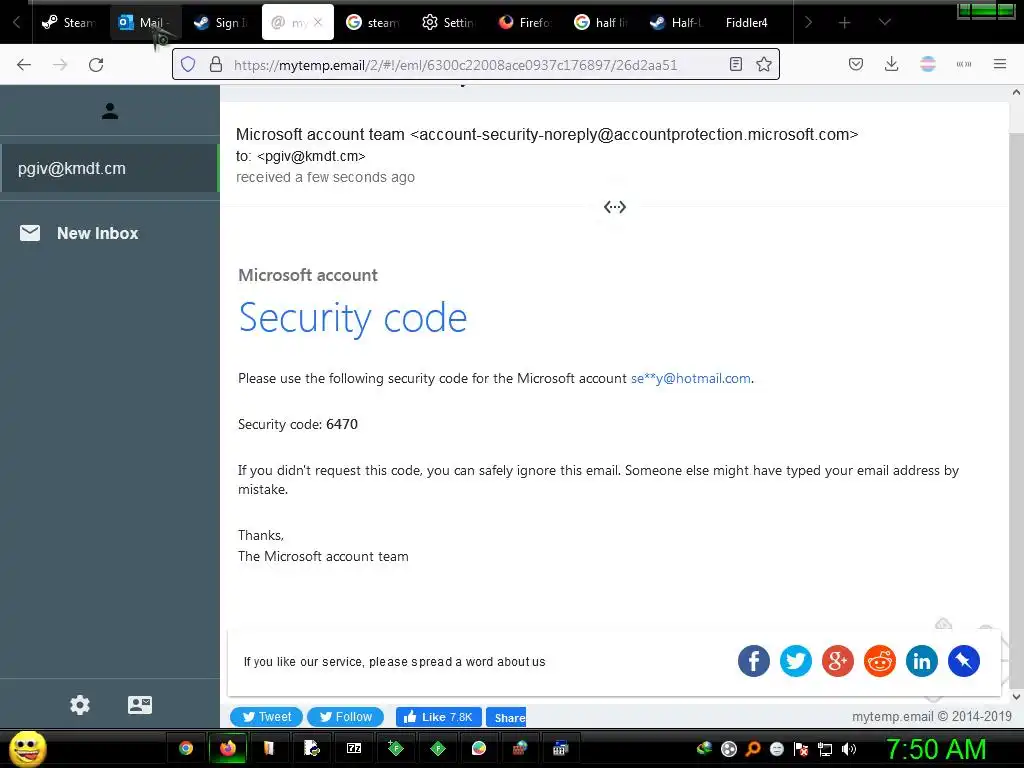The height and width of the screenshot is (768, 1024).
Task: Open the 7z taskbar icon
Action: coord(354,748)
